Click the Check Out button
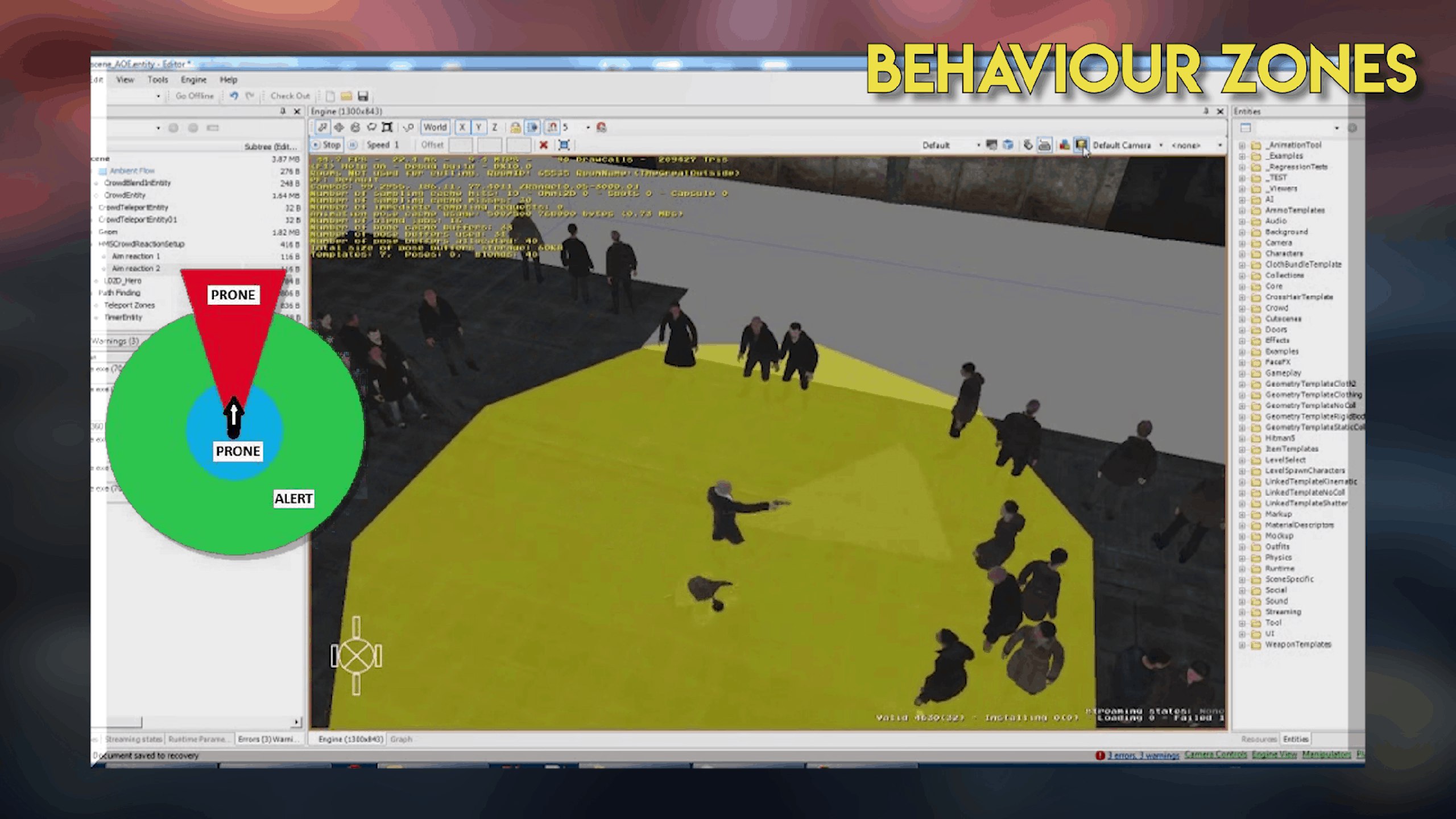Screen dimensions: 1456x819 pos(290,96)
